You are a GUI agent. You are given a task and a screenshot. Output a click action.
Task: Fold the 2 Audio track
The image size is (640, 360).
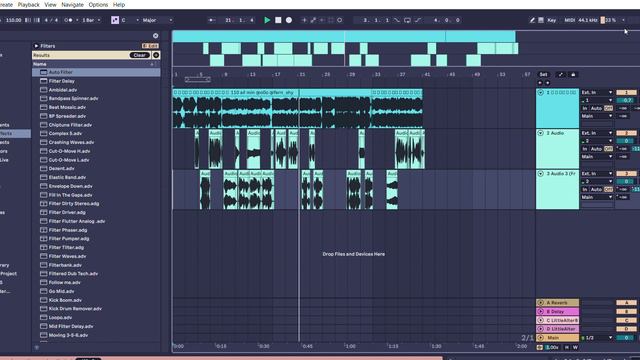(540, 133)
